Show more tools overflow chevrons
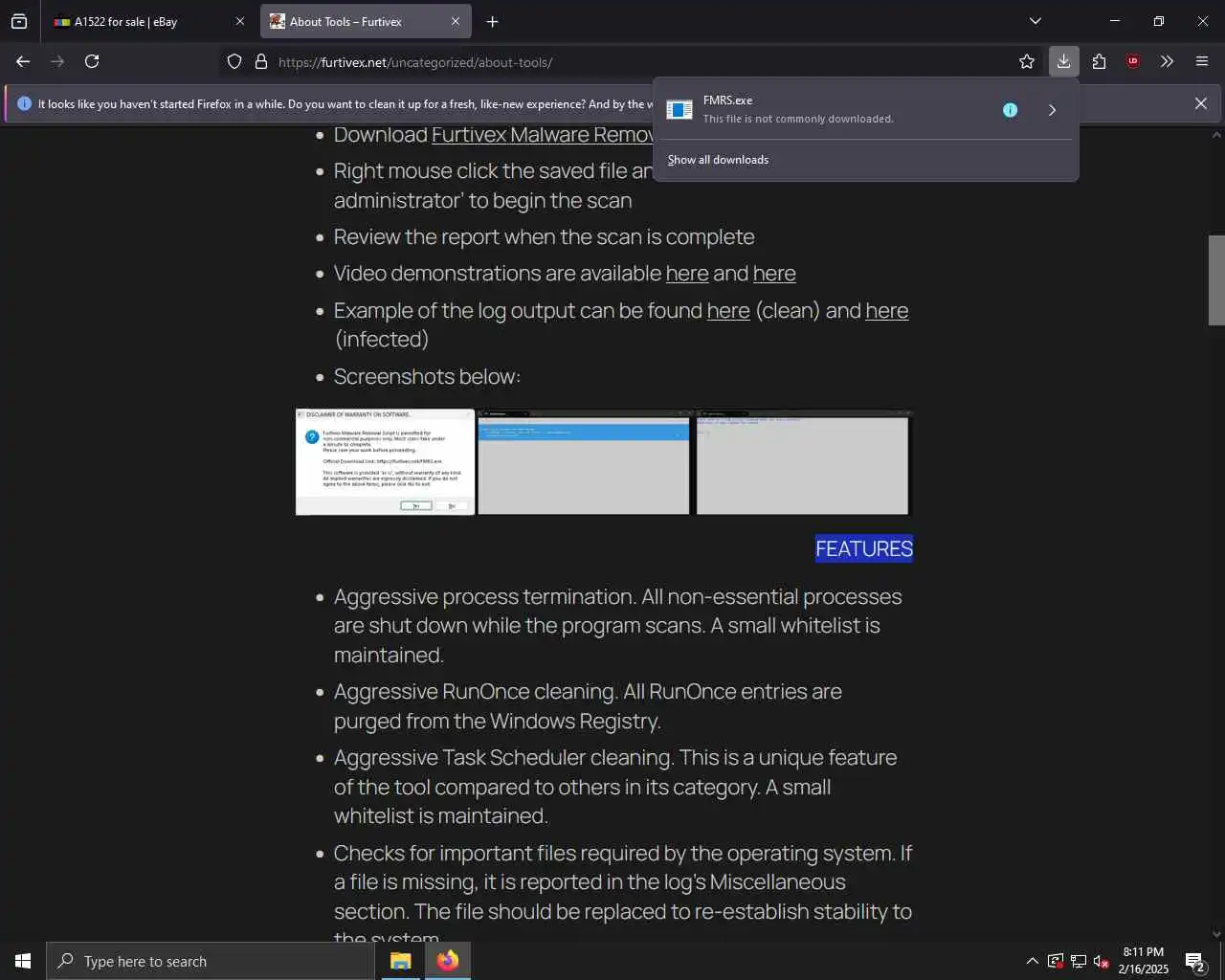 click(1167, 61)
